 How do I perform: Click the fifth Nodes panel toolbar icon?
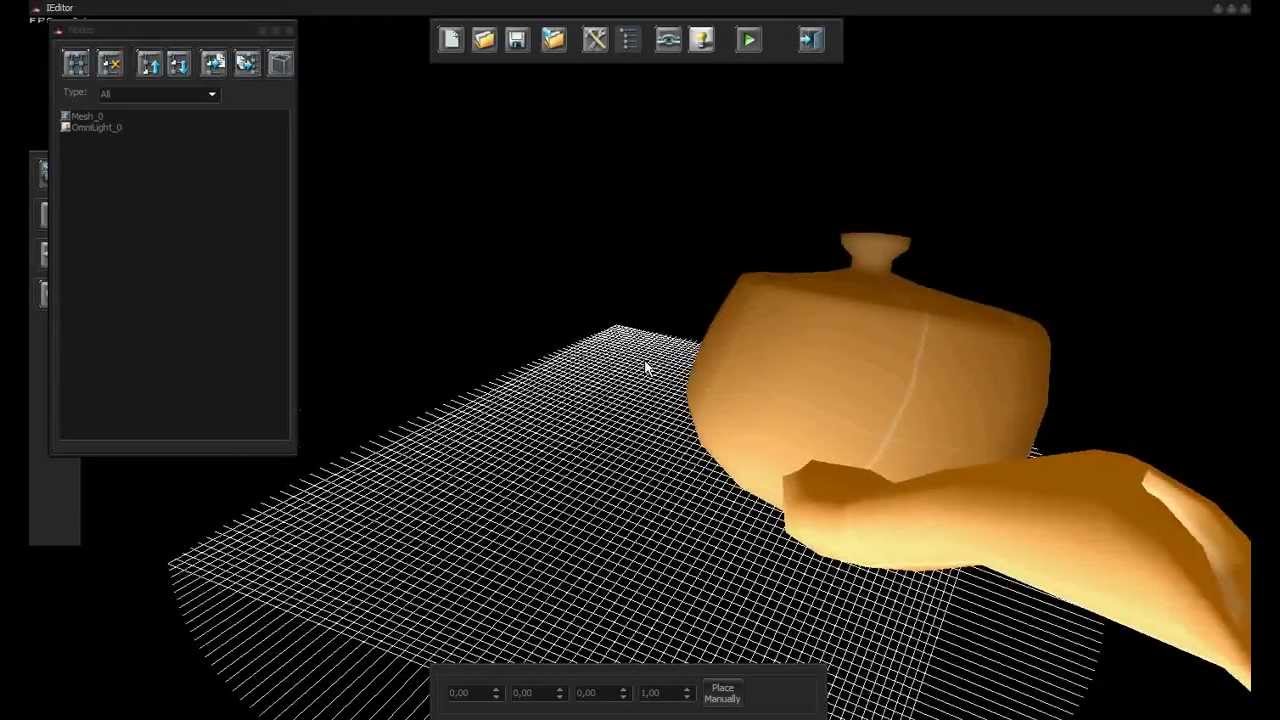pos(213,64)
